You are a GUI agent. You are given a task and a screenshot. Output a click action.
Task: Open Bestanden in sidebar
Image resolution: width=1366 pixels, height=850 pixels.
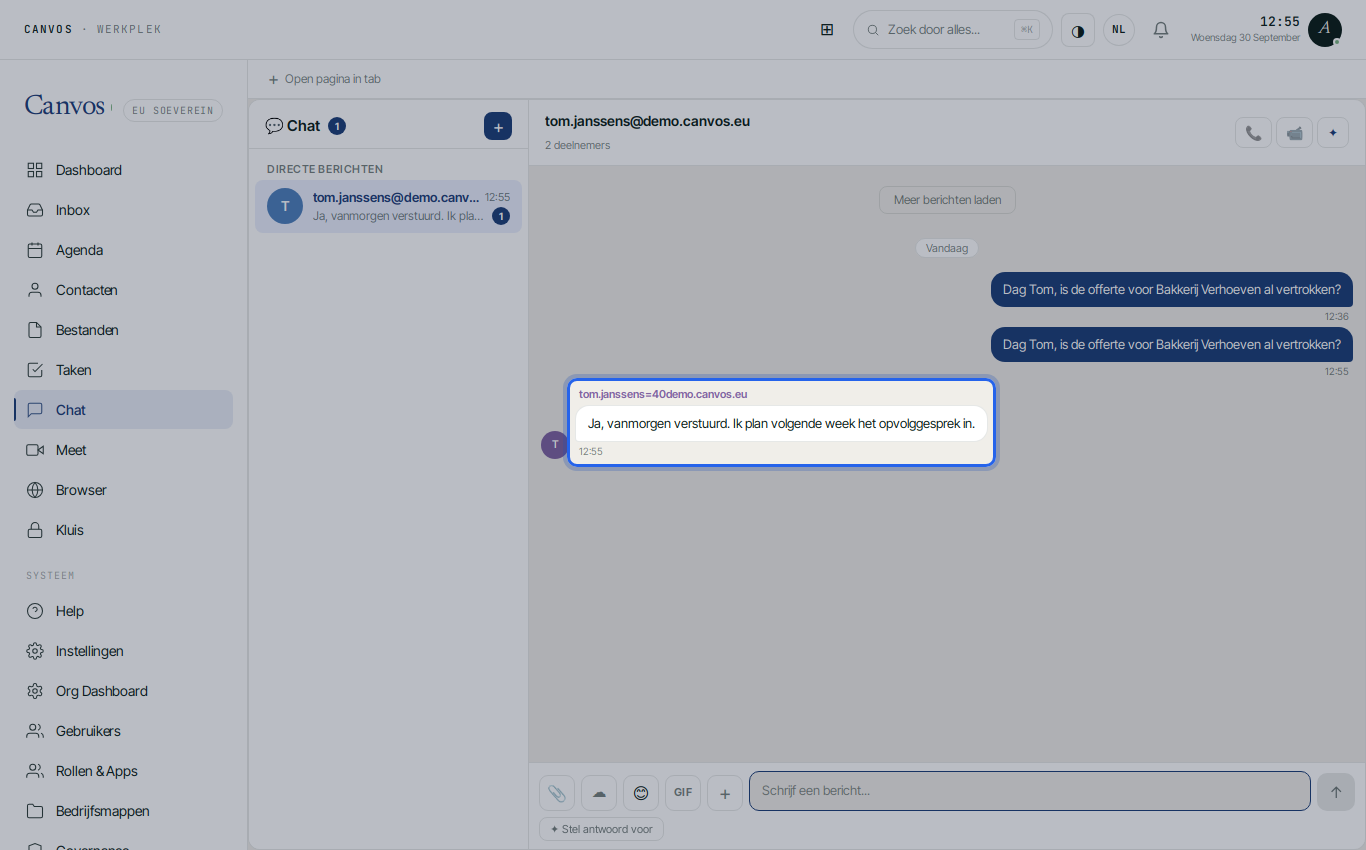click(x=123, y=330)
